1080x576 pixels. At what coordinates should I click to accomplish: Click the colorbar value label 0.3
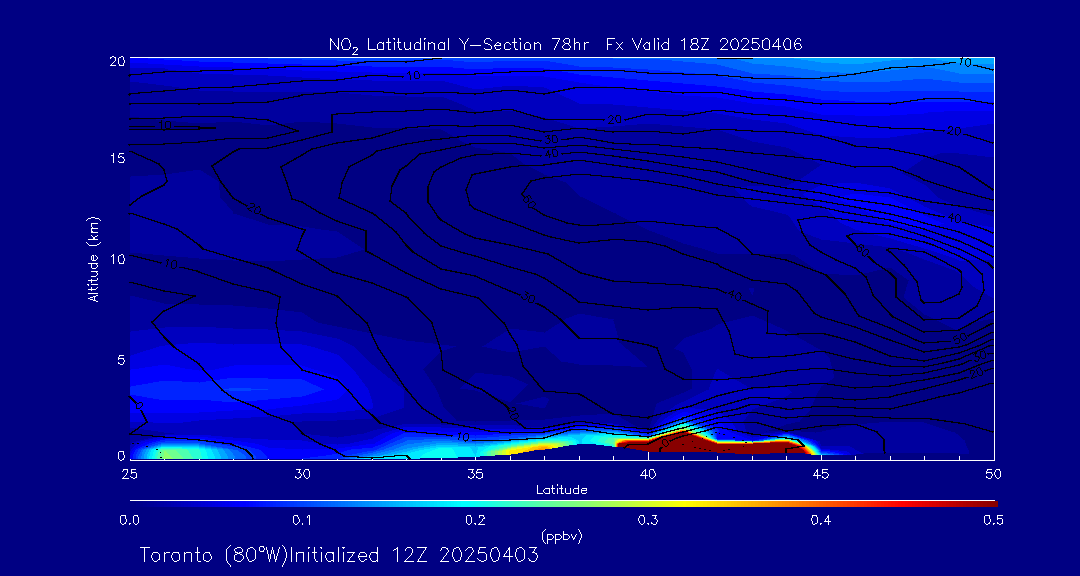point(648,521)
